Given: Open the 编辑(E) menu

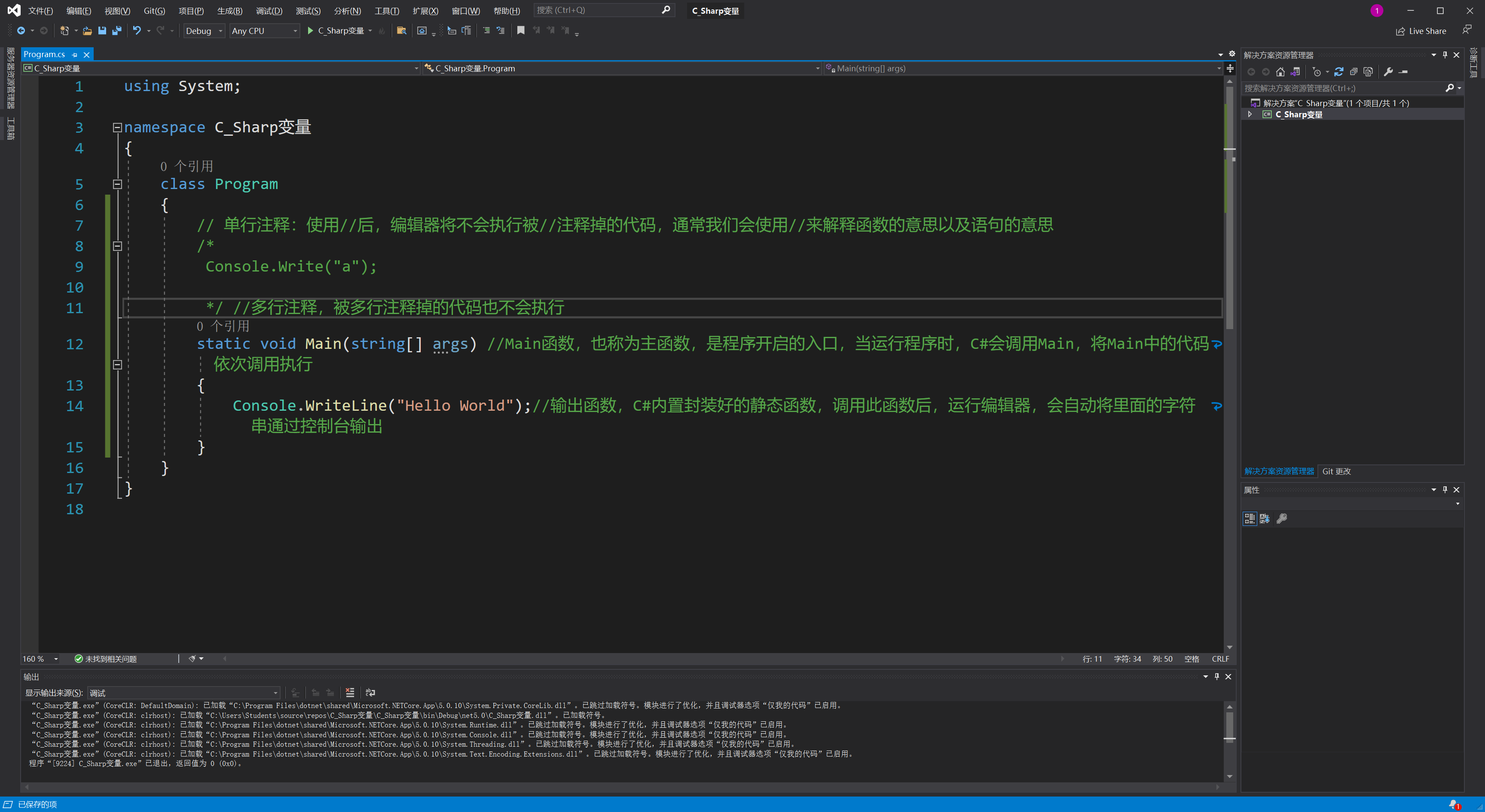Looking at the screenshot, I should coord(78,11).
